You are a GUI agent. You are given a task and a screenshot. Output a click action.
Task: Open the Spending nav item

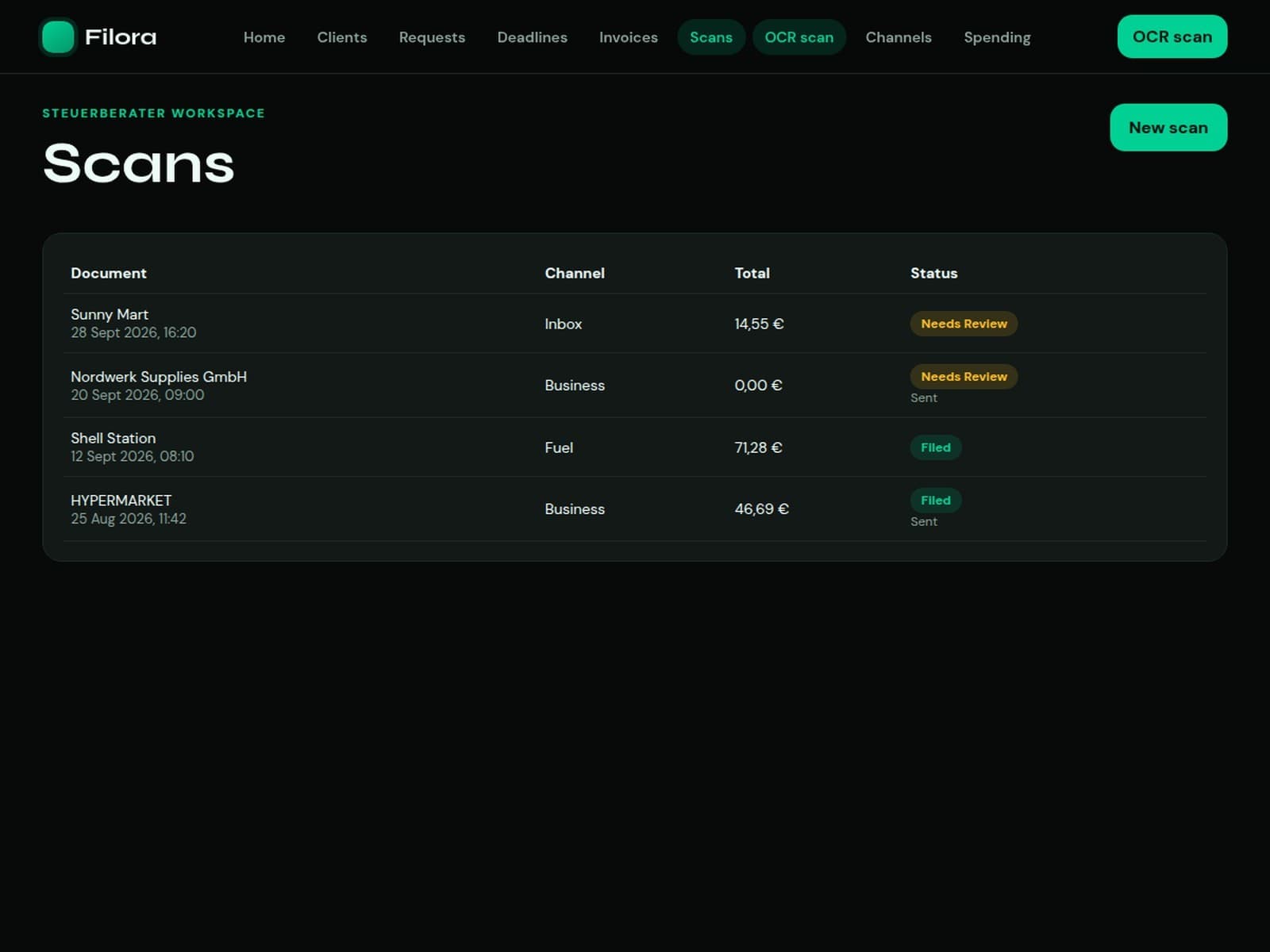[x=997, y=37]
